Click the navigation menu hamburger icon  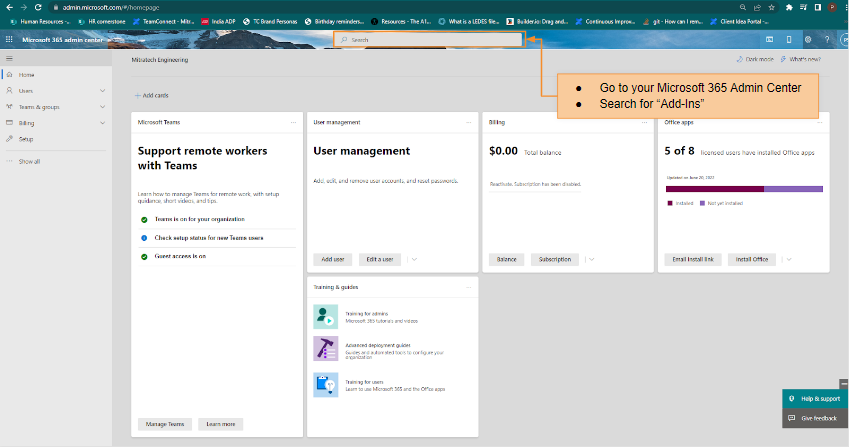(9, 58)
